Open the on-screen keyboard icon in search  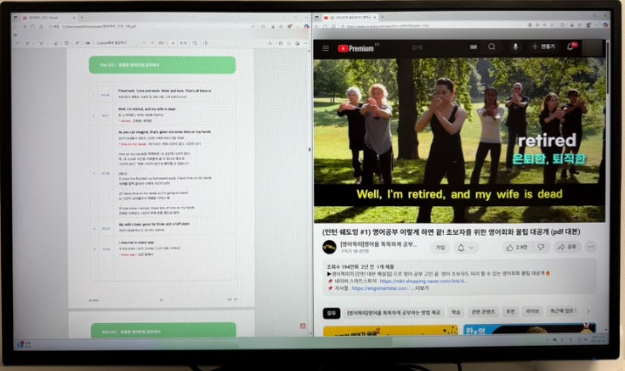pyautogui.click(x=473, y=47)
